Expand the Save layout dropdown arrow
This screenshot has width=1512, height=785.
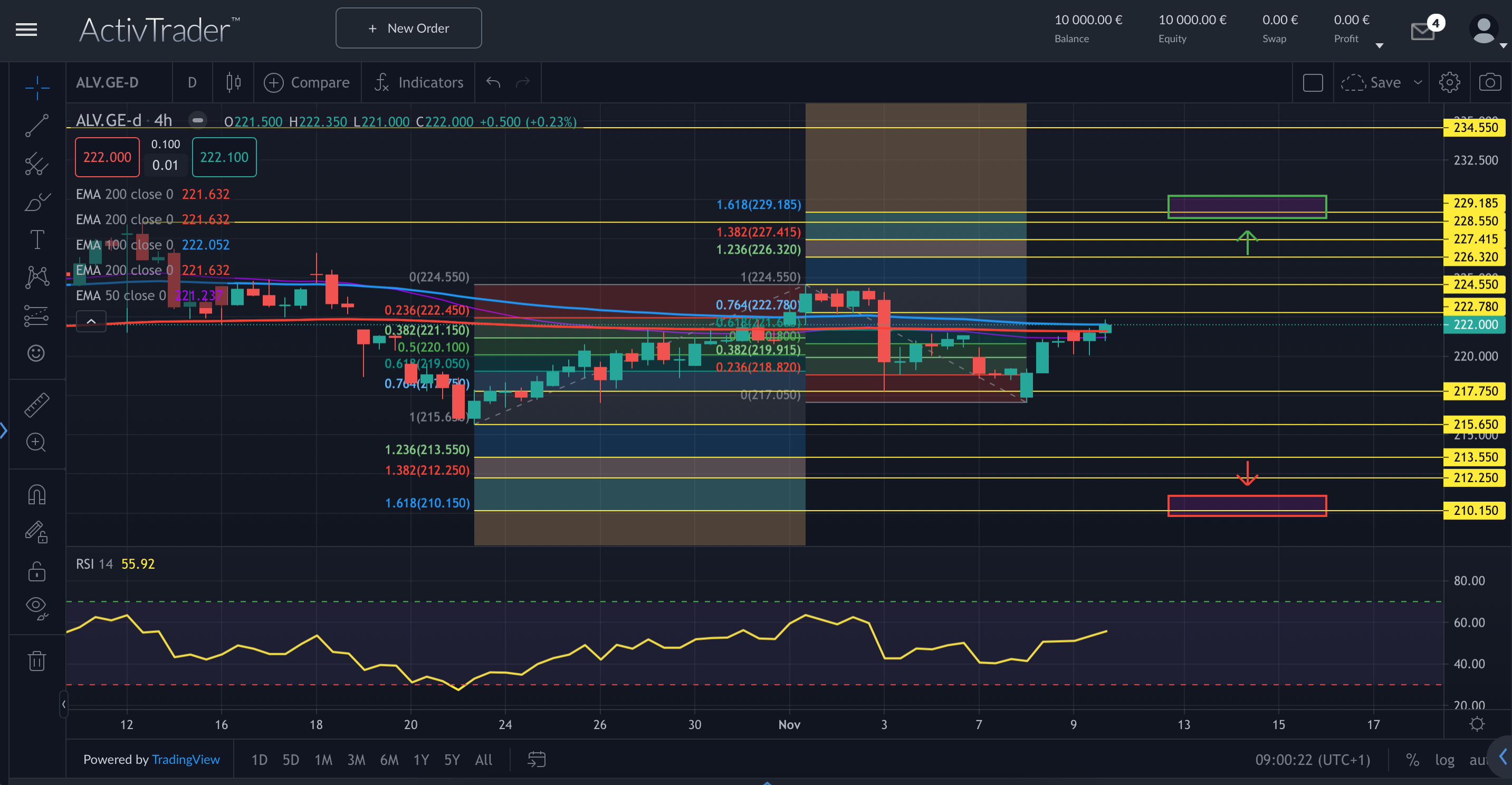(1418, 82)
